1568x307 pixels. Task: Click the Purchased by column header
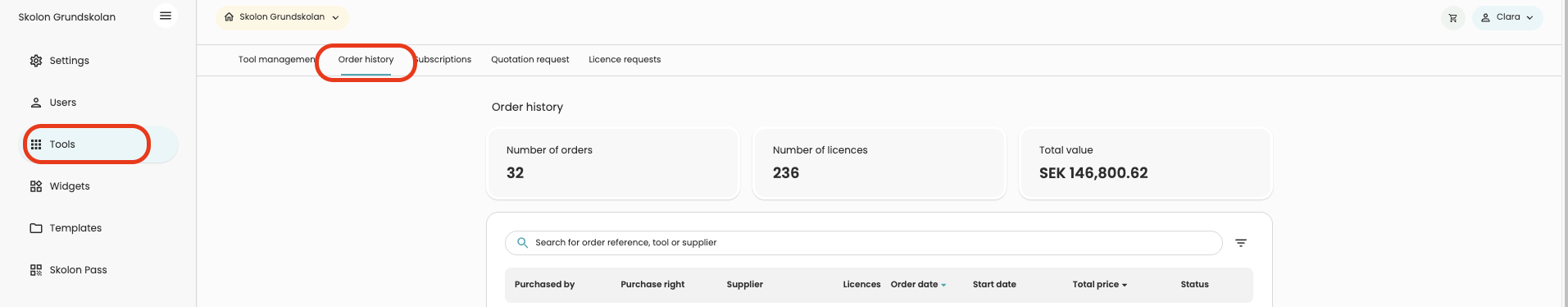544,285
